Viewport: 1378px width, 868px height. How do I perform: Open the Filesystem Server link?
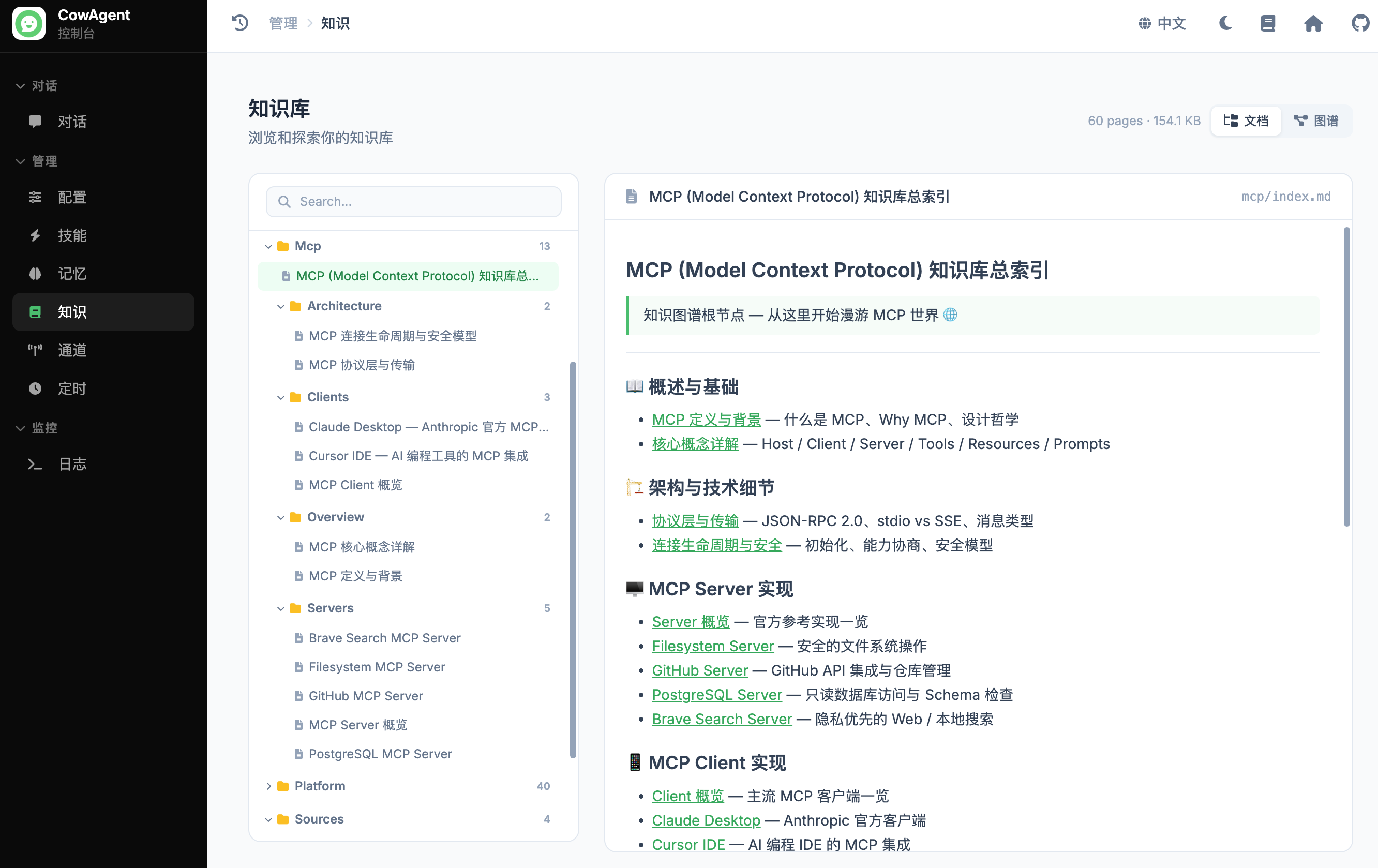712,646
